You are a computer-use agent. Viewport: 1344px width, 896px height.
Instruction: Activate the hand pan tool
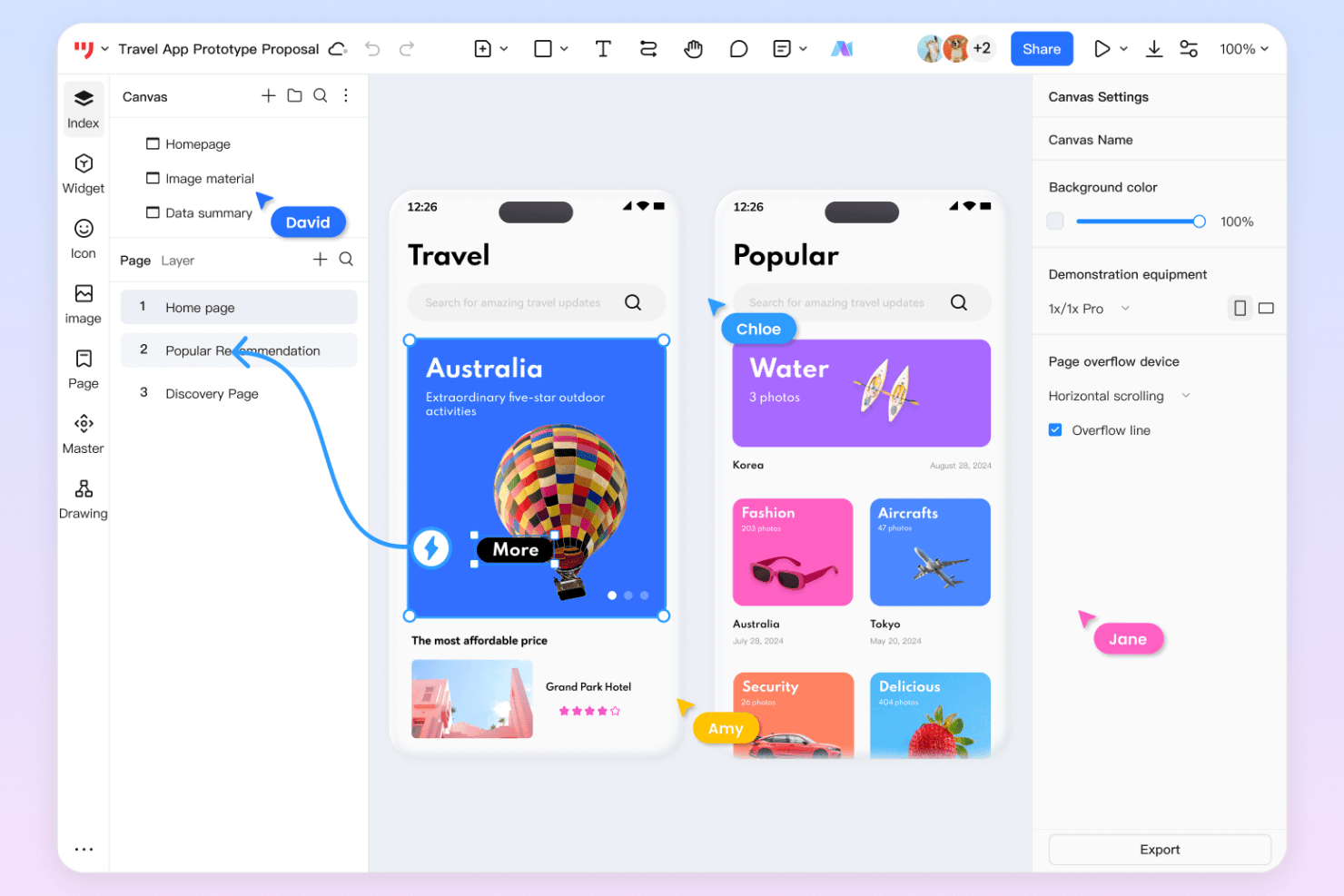[694, 49]
